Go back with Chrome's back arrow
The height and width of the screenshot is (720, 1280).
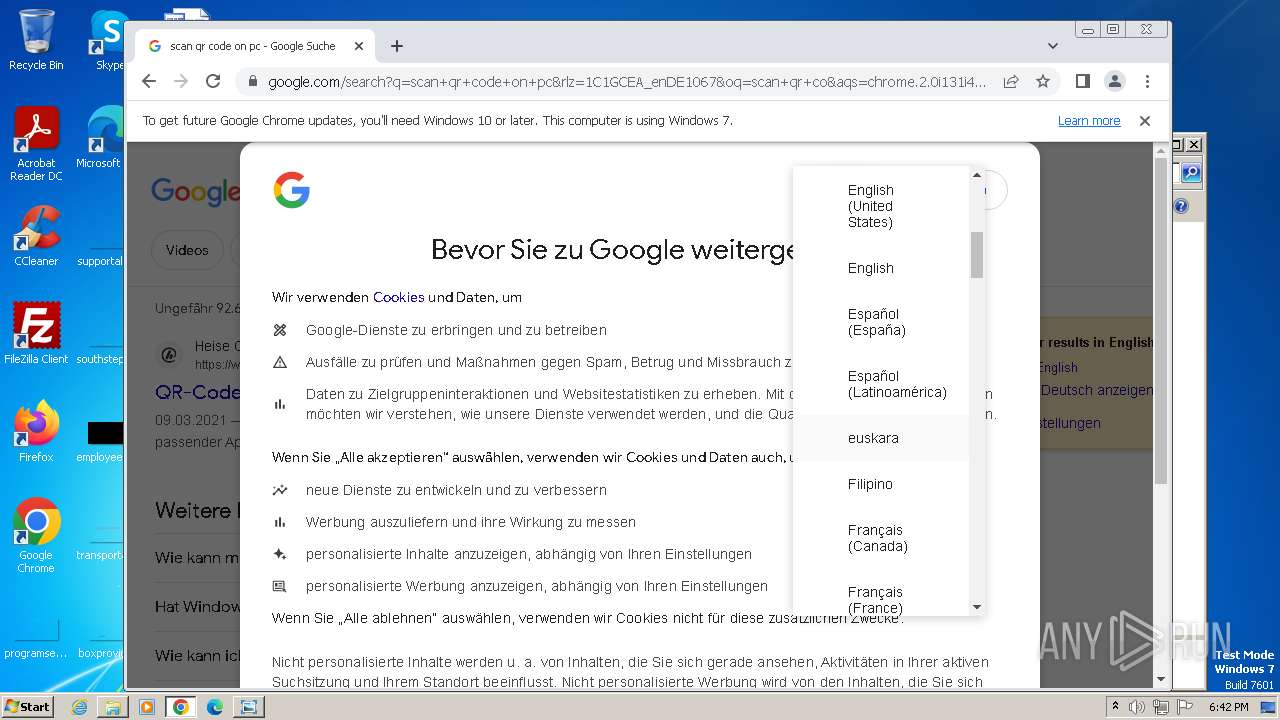click(149, 81)
